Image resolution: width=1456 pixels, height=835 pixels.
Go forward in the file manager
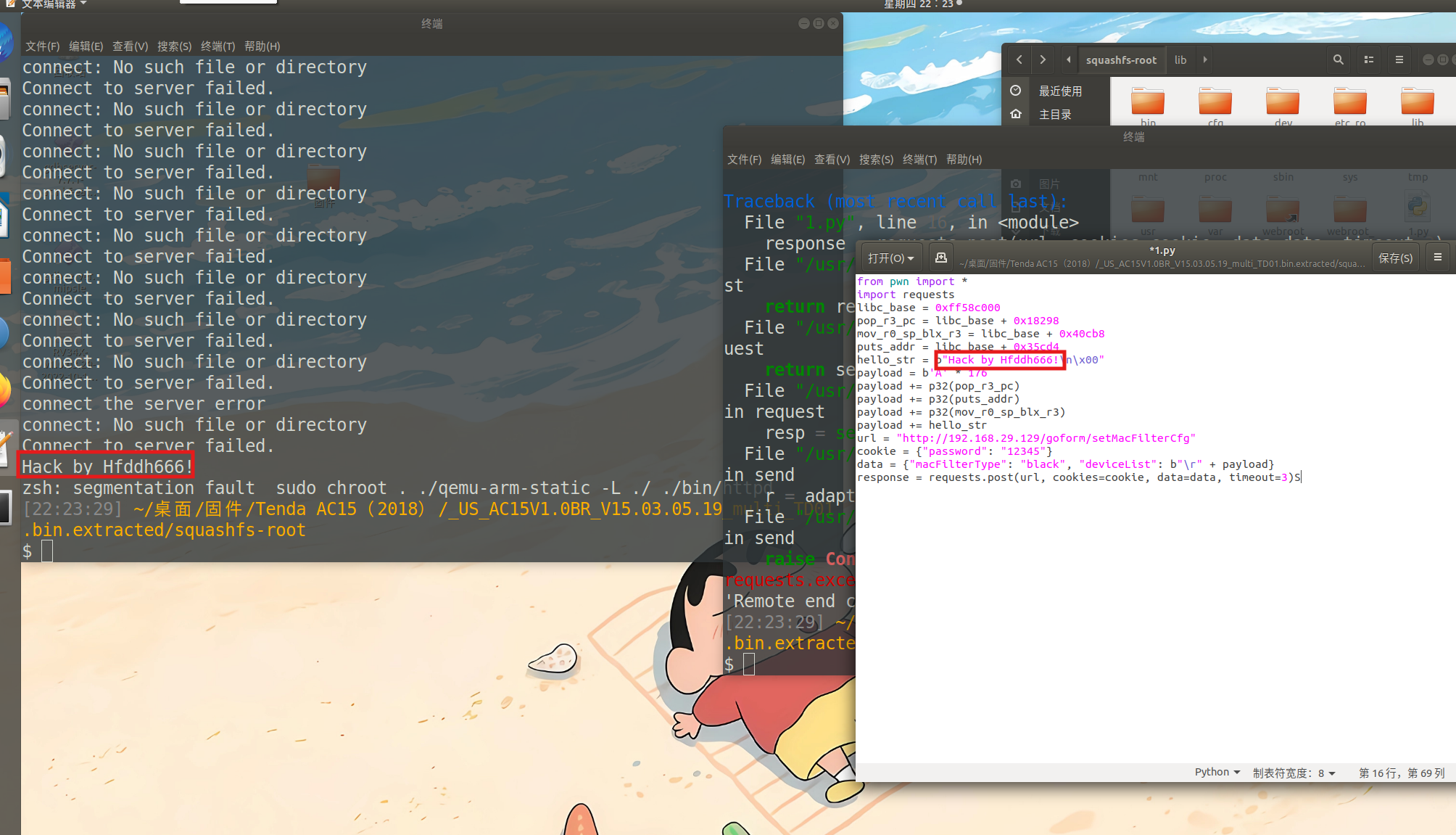pos(1043,59)
